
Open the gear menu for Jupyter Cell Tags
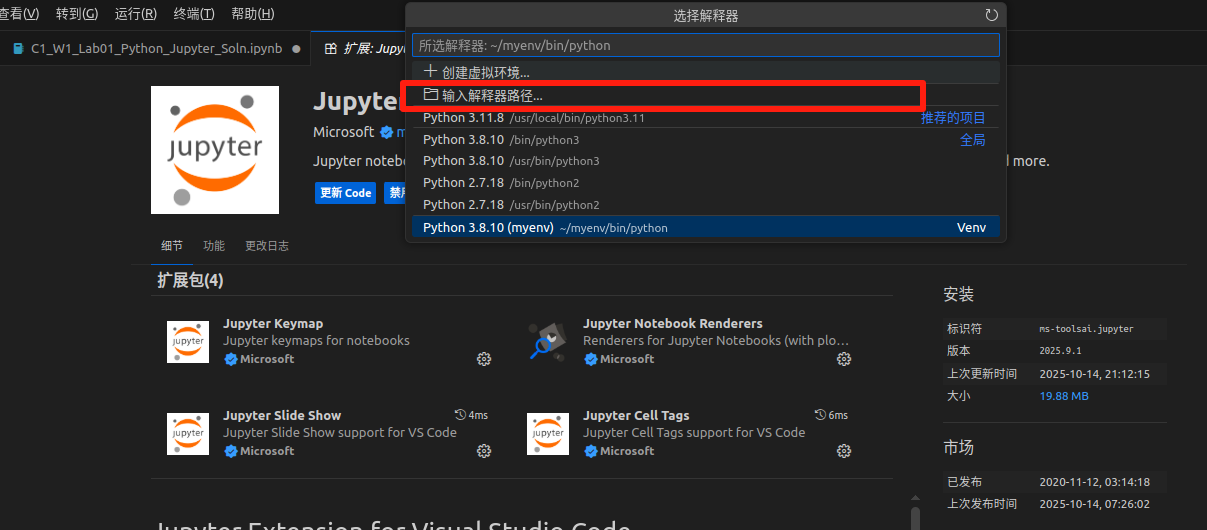[844, 451]
